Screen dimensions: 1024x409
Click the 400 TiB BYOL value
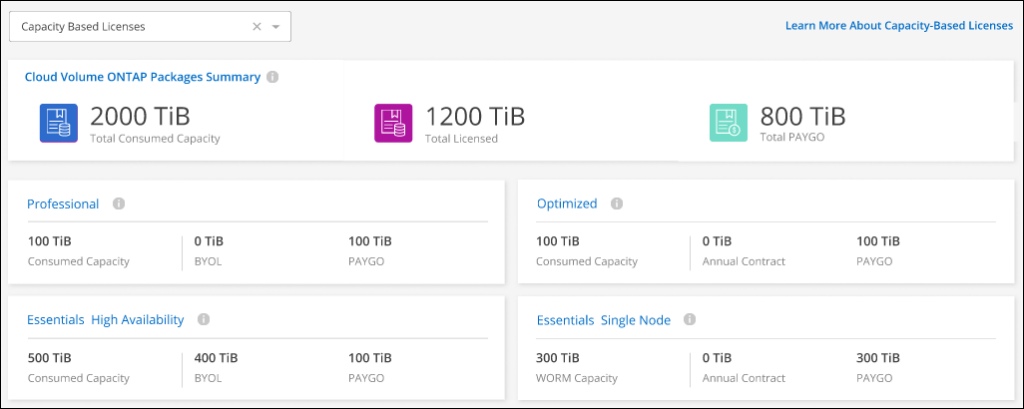click(215, 357)
